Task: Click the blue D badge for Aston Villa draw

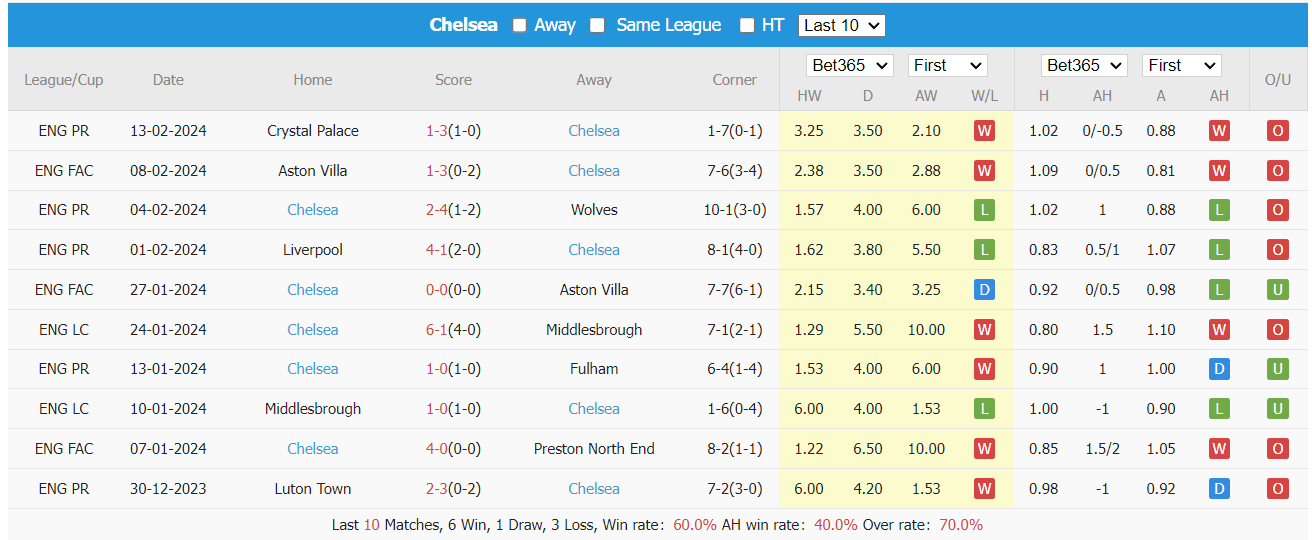Action: (x=984, y=290)
